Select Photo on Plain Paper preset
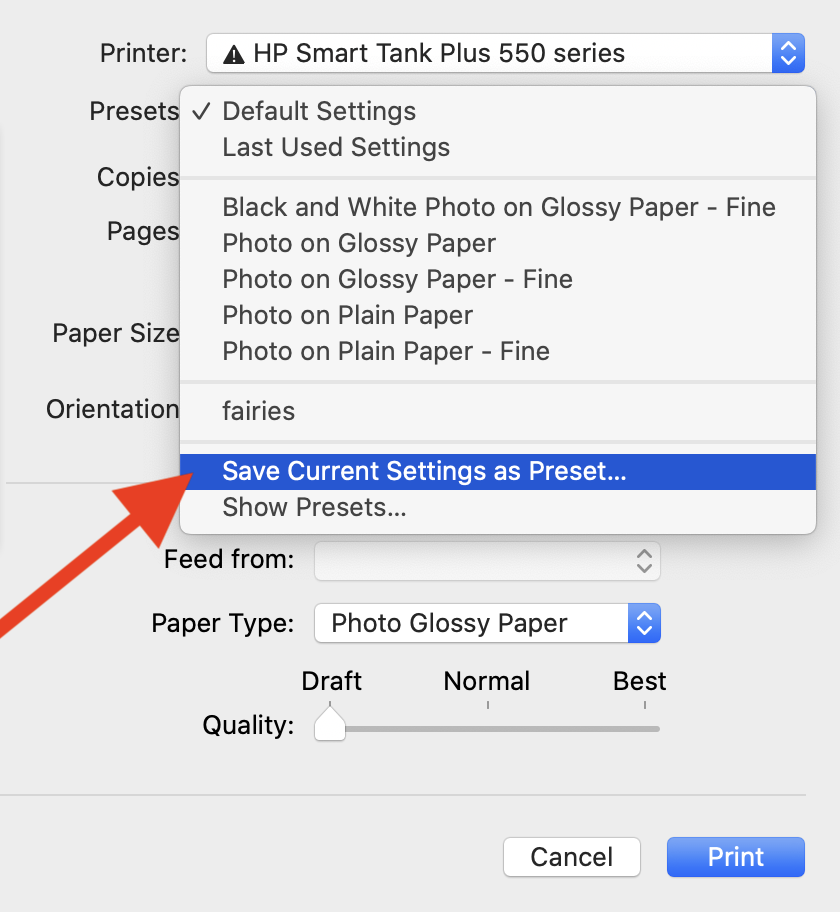 click(347, 315)
